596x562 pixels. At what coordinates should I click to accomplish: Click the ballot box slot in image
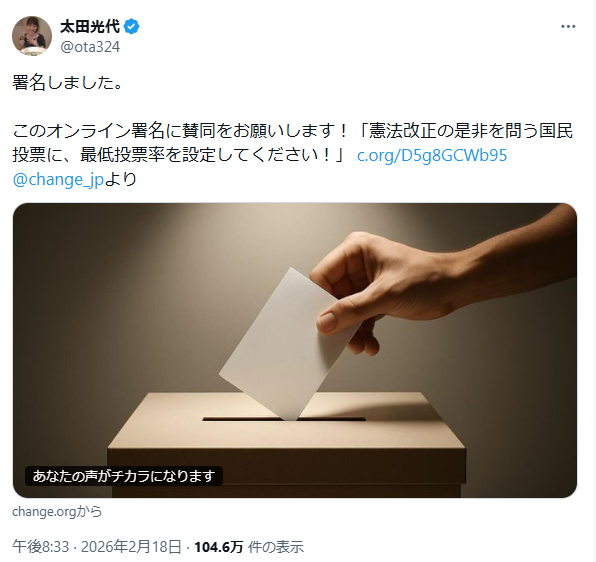(284, 419)
